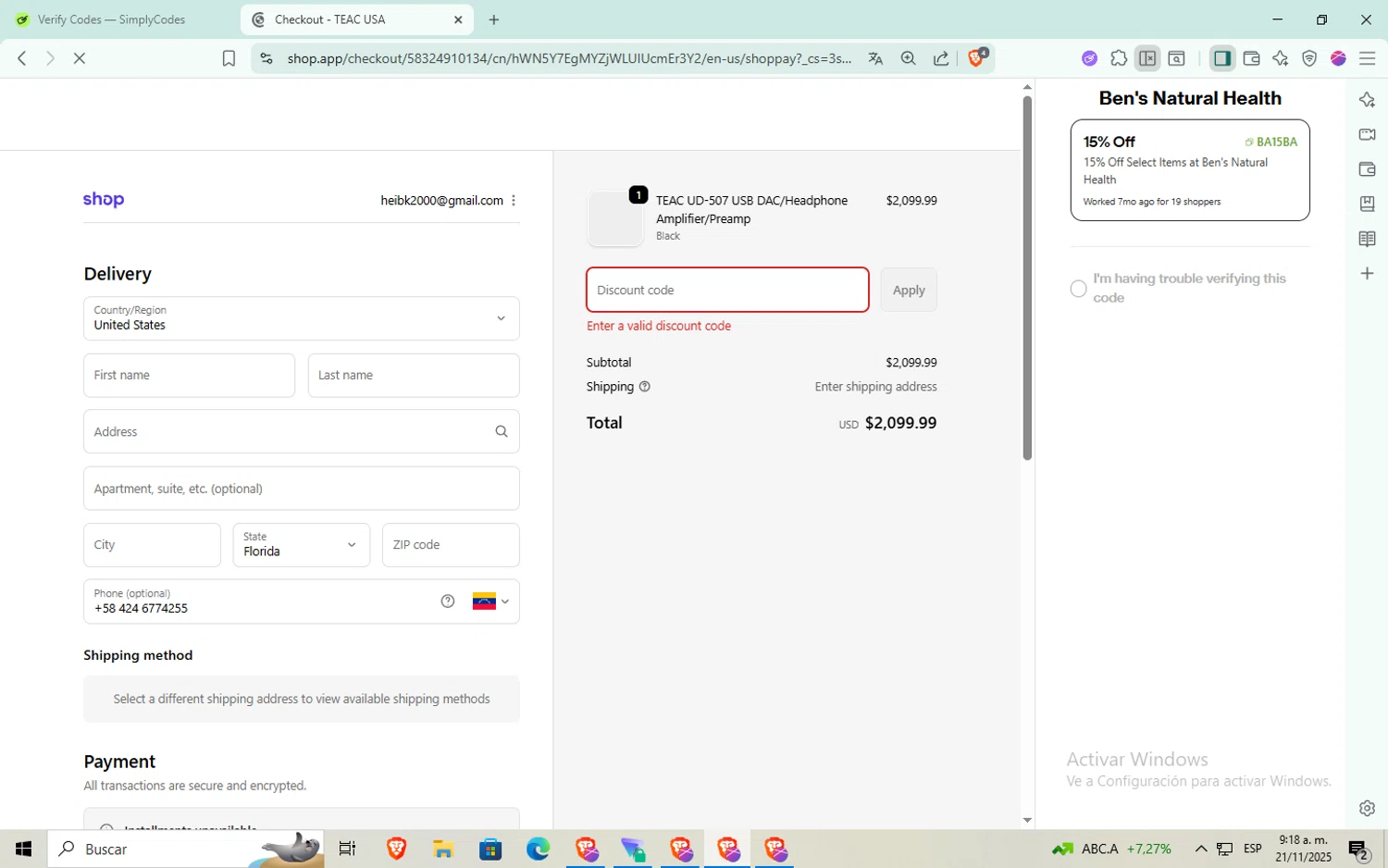Viewport: 1388px width, 868px height.
Task: Expand the Country/Region dropdown
Action: (302, 318)
